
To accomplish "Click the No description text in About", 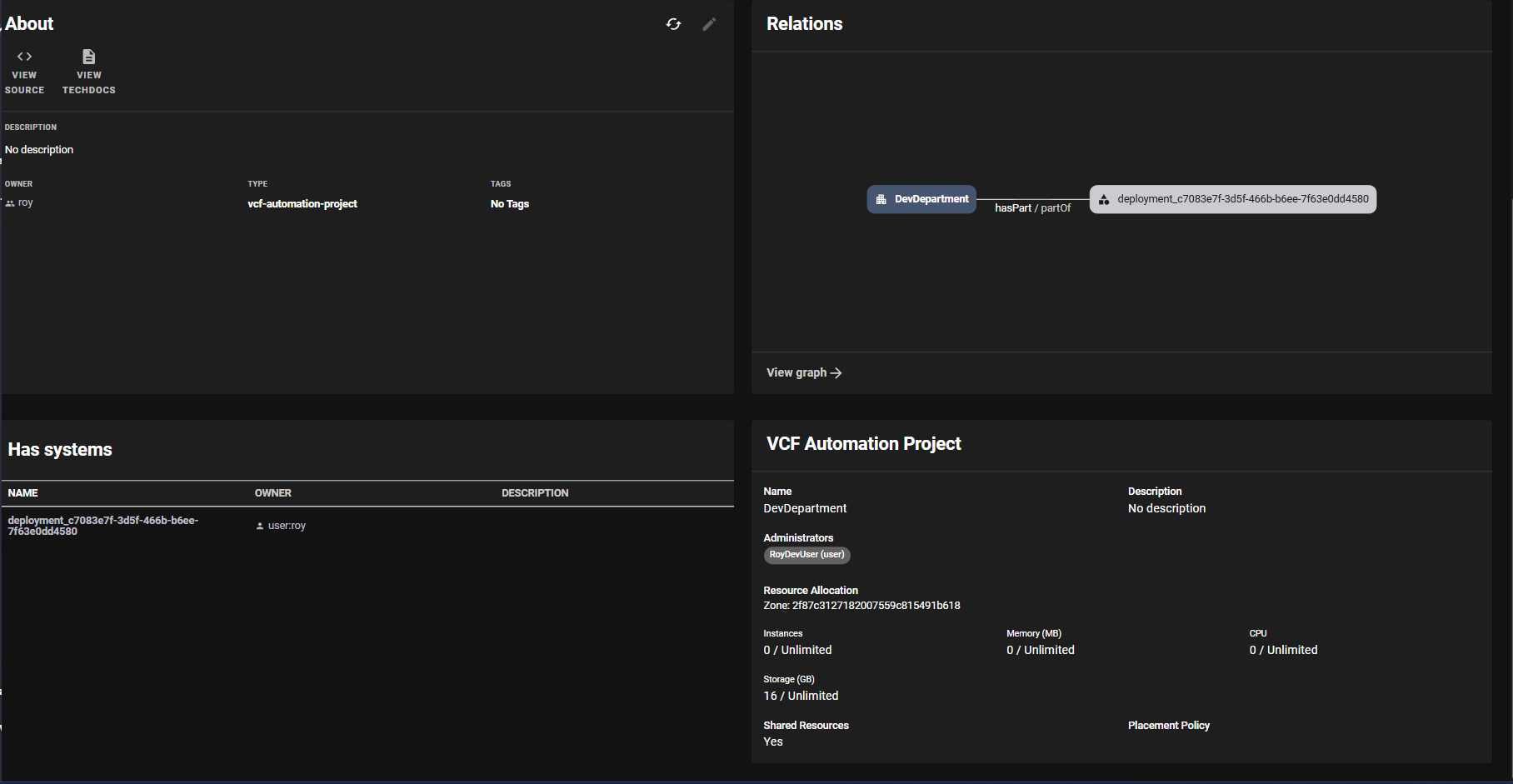I will [39, 150].
